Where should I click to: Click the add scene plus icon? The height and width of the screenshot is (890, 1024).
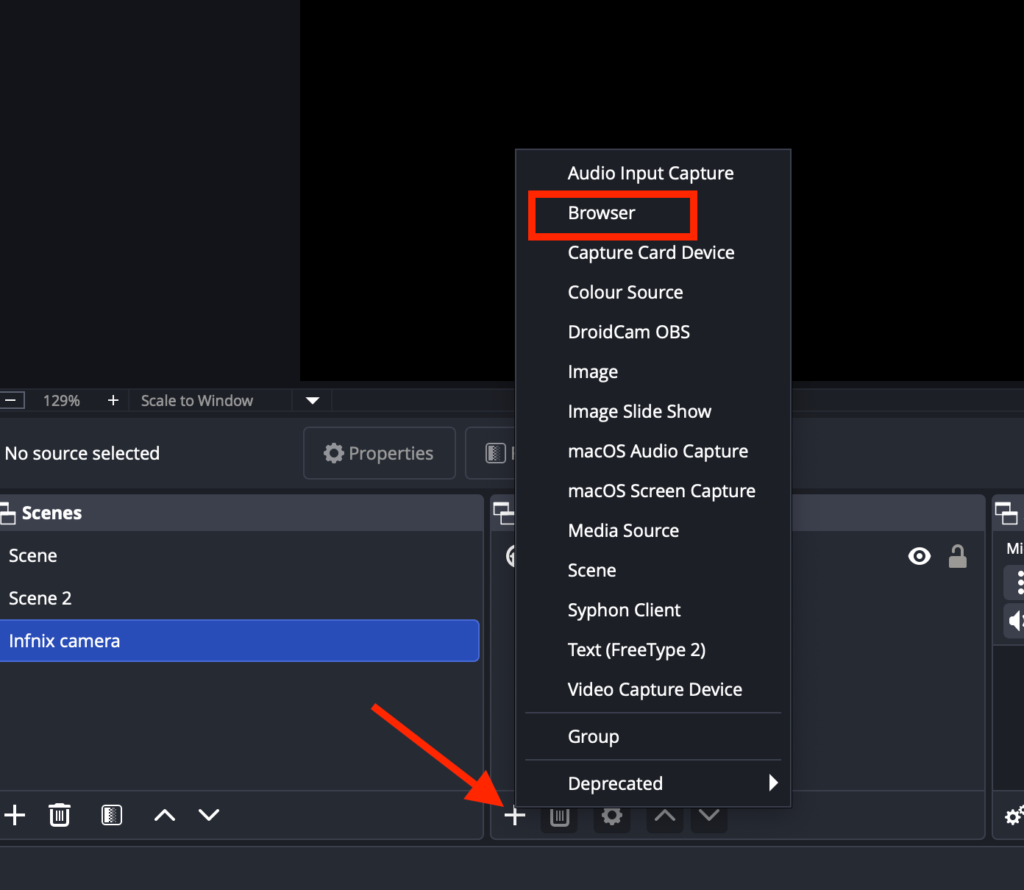pyautogui.click(x=15, y=815)
